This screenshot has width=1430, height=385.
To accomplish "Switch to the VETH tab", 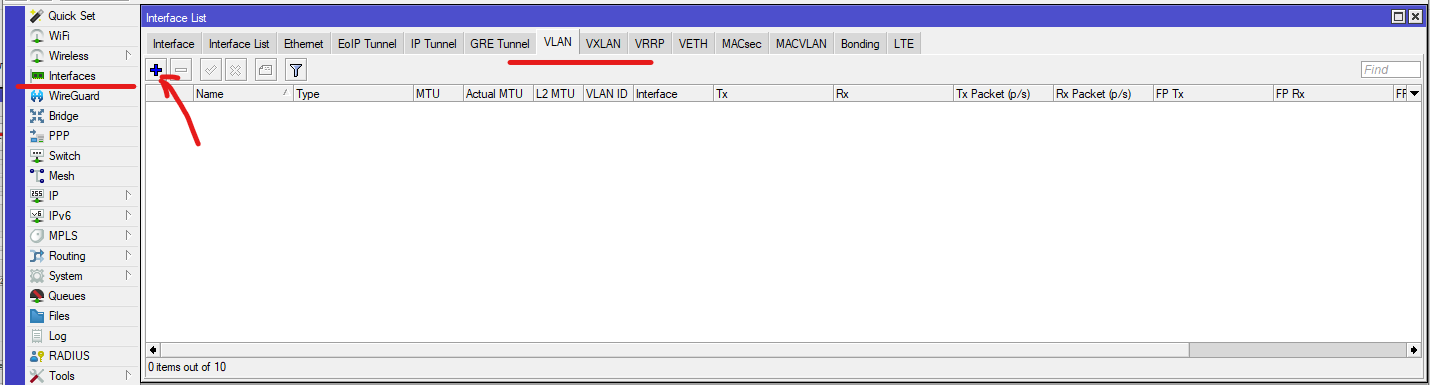I will point(693,44).
